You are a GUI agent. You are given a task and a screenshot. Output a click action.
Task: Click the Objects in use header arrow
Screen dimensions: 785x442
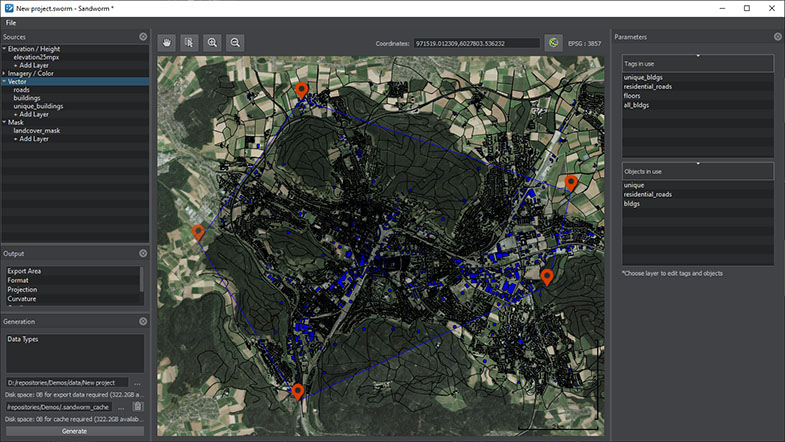698,163
